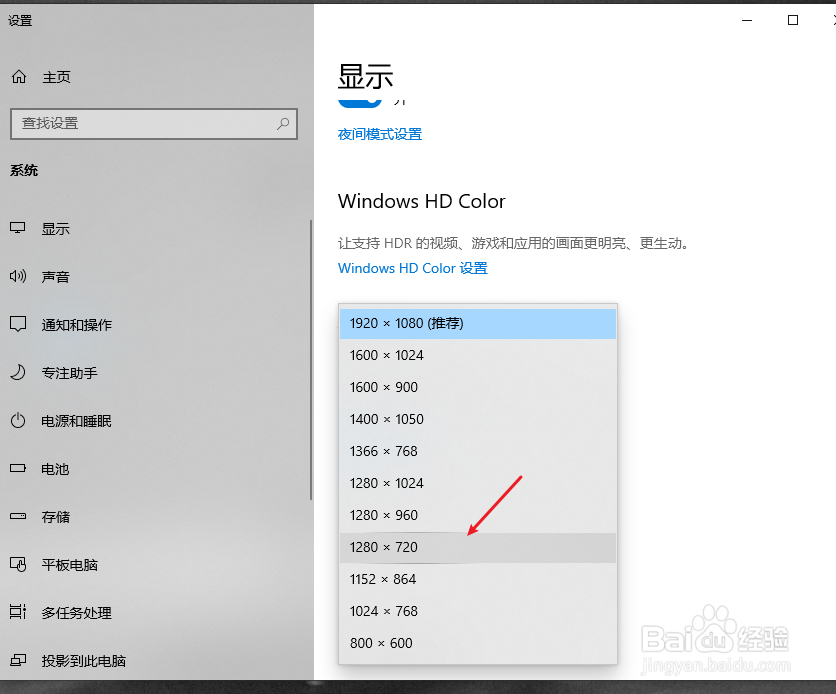Click the Home house icon
The image size is (836, 694).
[x=19, y=77]
